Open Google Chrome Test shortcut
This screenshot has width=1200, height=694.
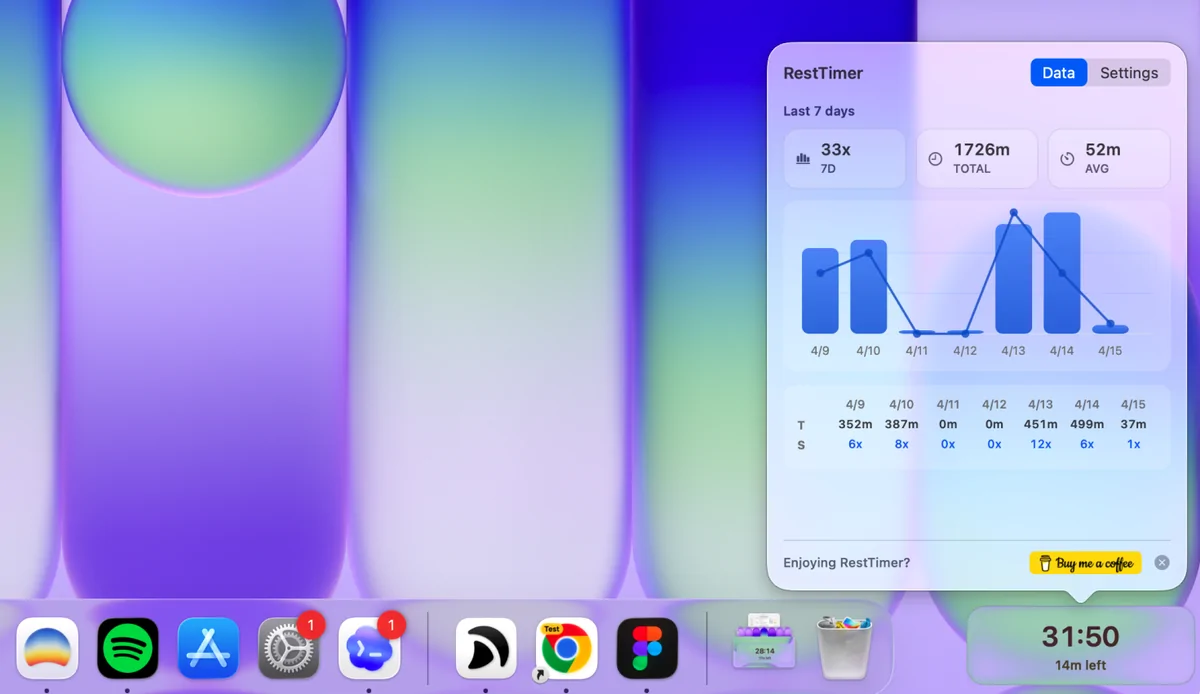pos(566,648)
